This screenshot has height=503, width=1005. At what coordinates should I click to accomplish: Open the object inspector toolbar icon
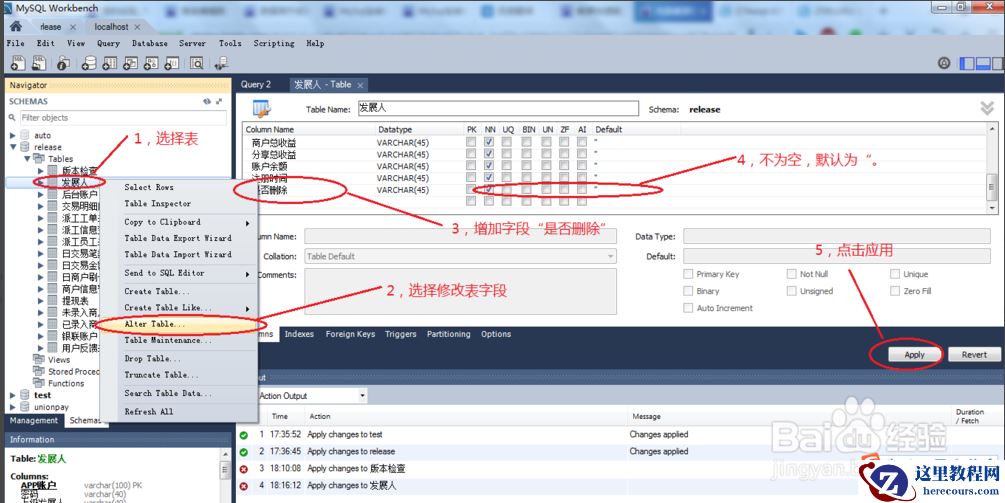coord(63,63)
